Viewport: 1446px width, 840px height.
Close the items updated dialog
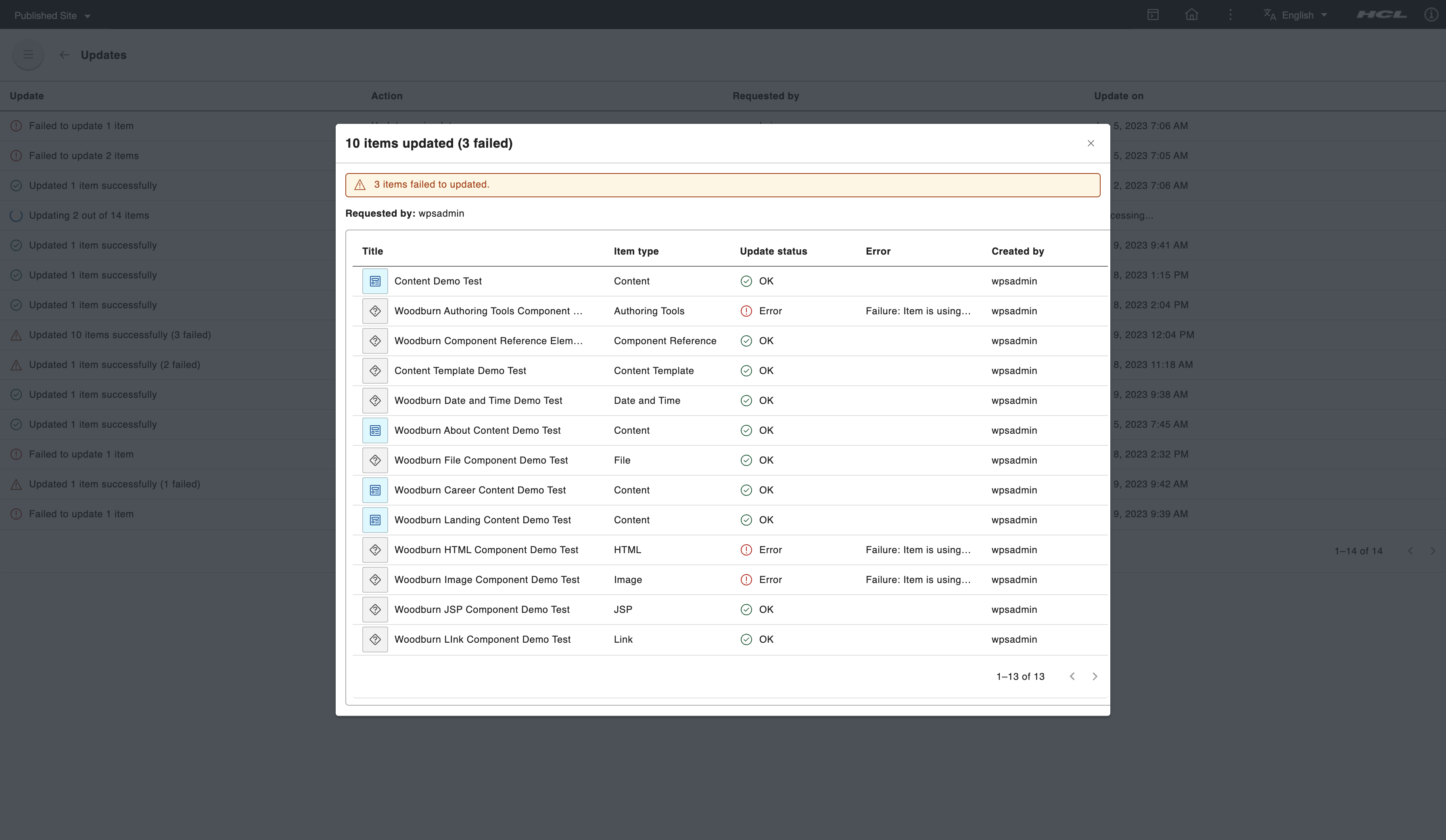[x=1090, y=144]
